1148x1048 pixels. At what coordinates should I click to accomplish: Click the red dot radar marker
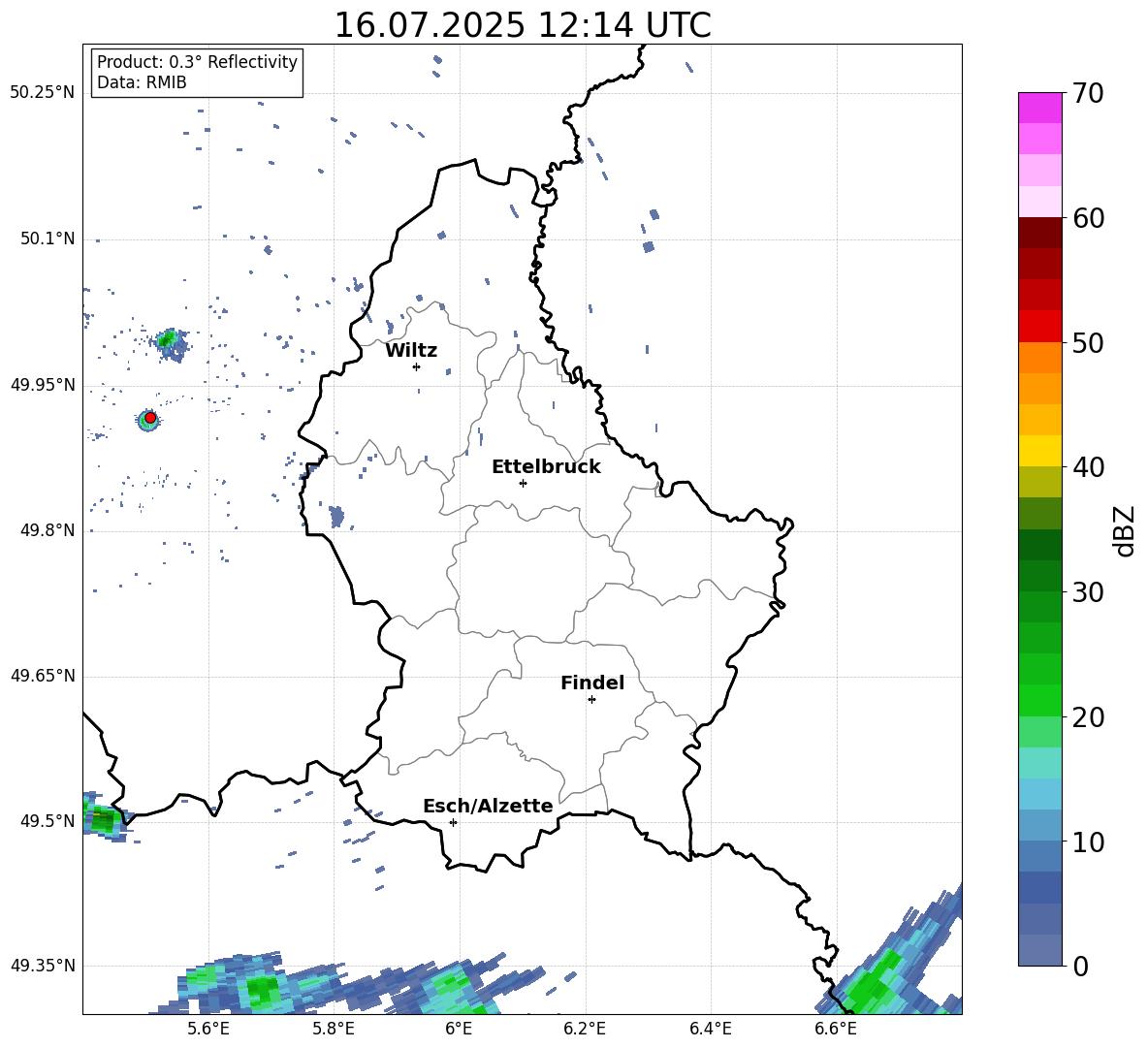(150, 418)
